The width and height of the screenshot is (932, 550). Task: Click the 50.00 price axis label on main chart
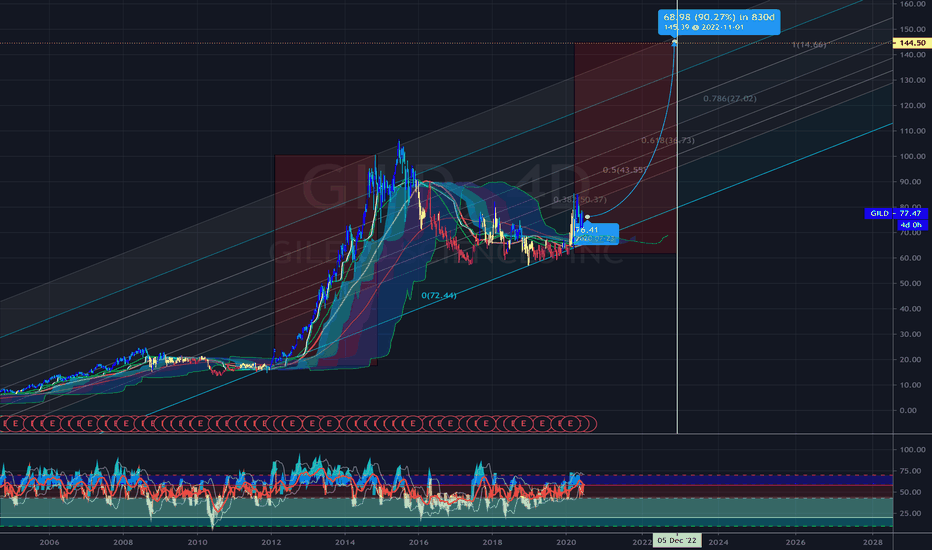pos(912,283)
